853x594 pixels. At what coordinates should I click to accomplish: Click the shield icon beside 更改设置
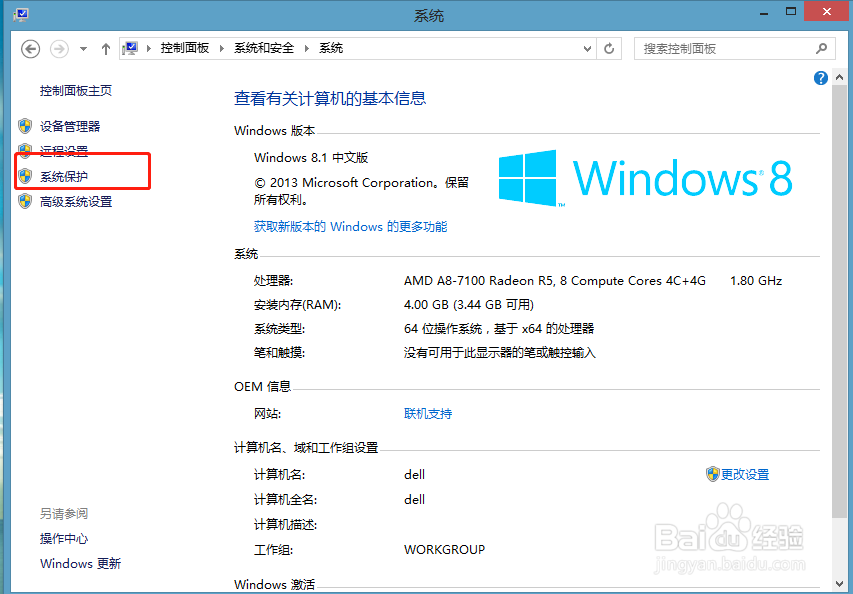click(x=712, y=474)
